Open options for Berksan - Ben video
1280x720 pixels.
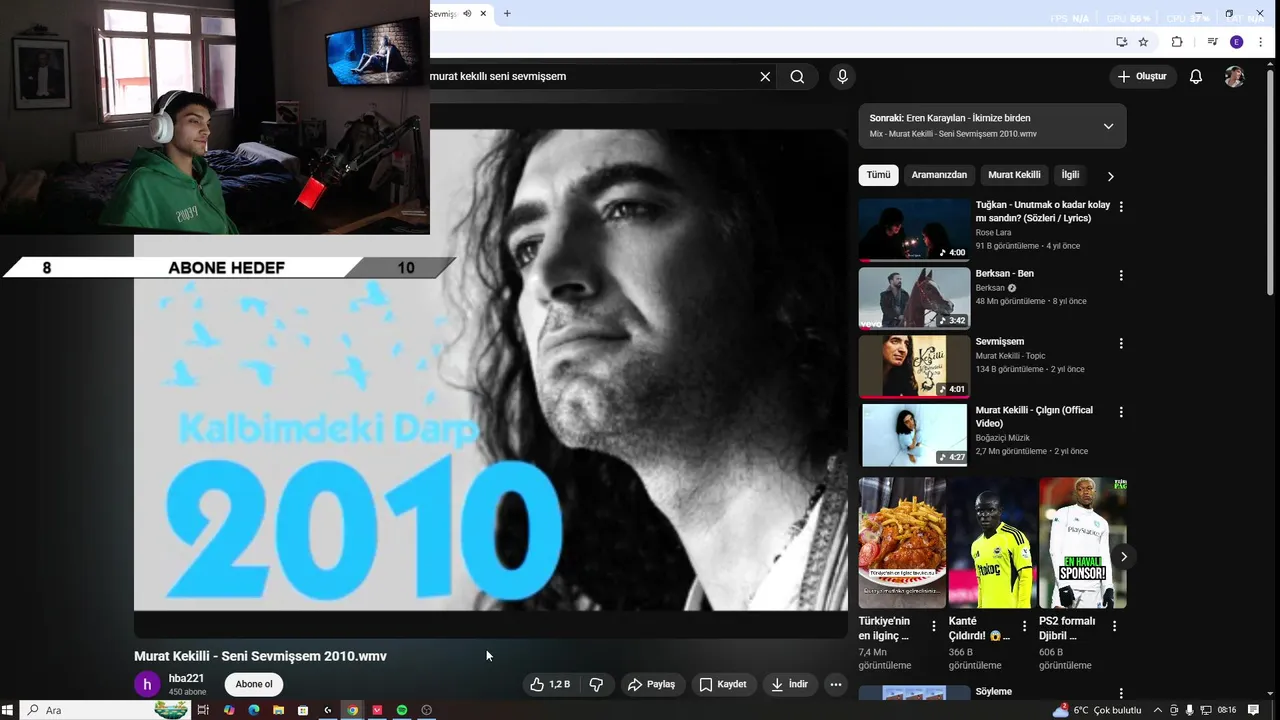(x=1121, y=275)
